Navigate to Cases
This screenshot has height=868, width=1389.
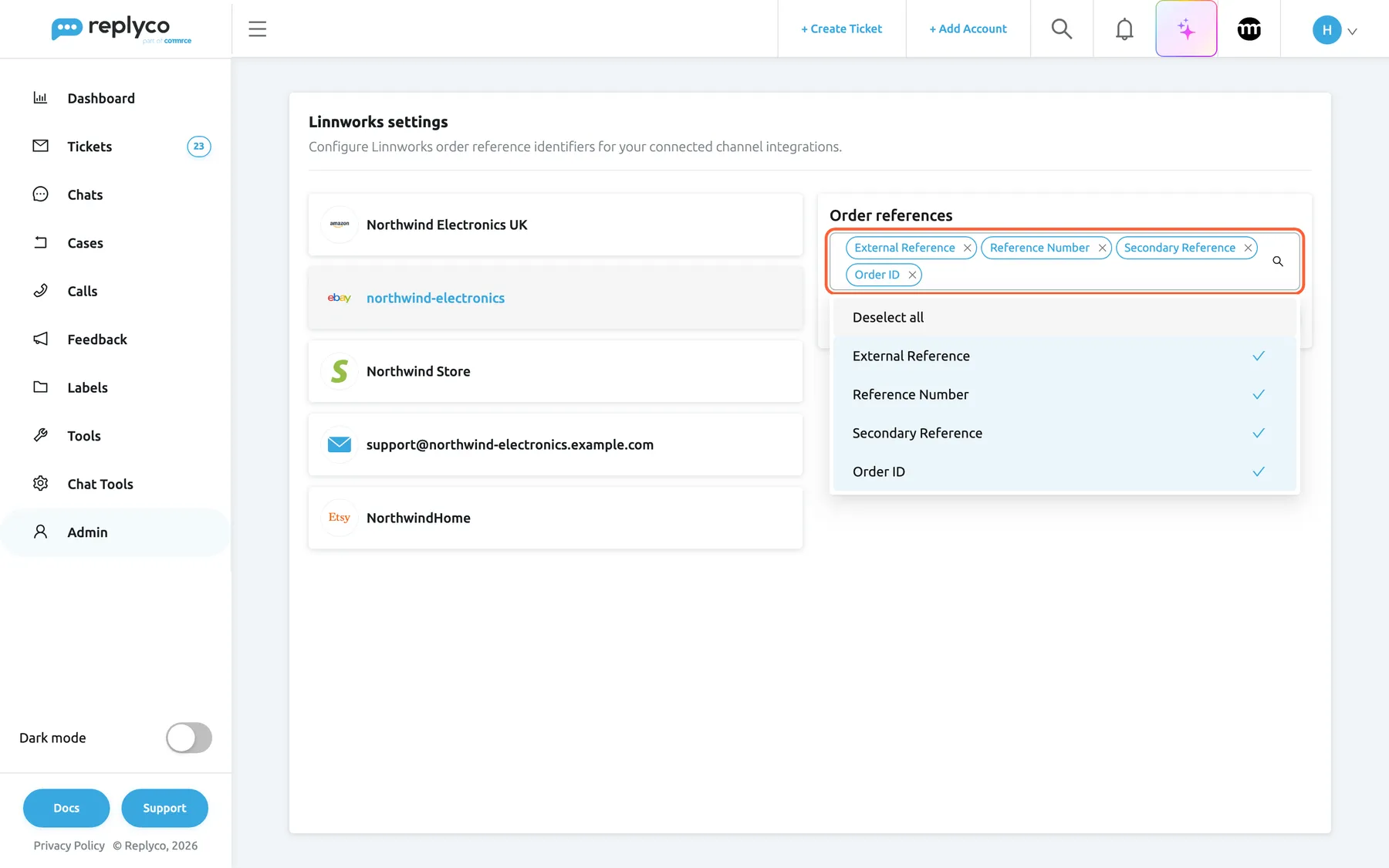coord(116,243)
